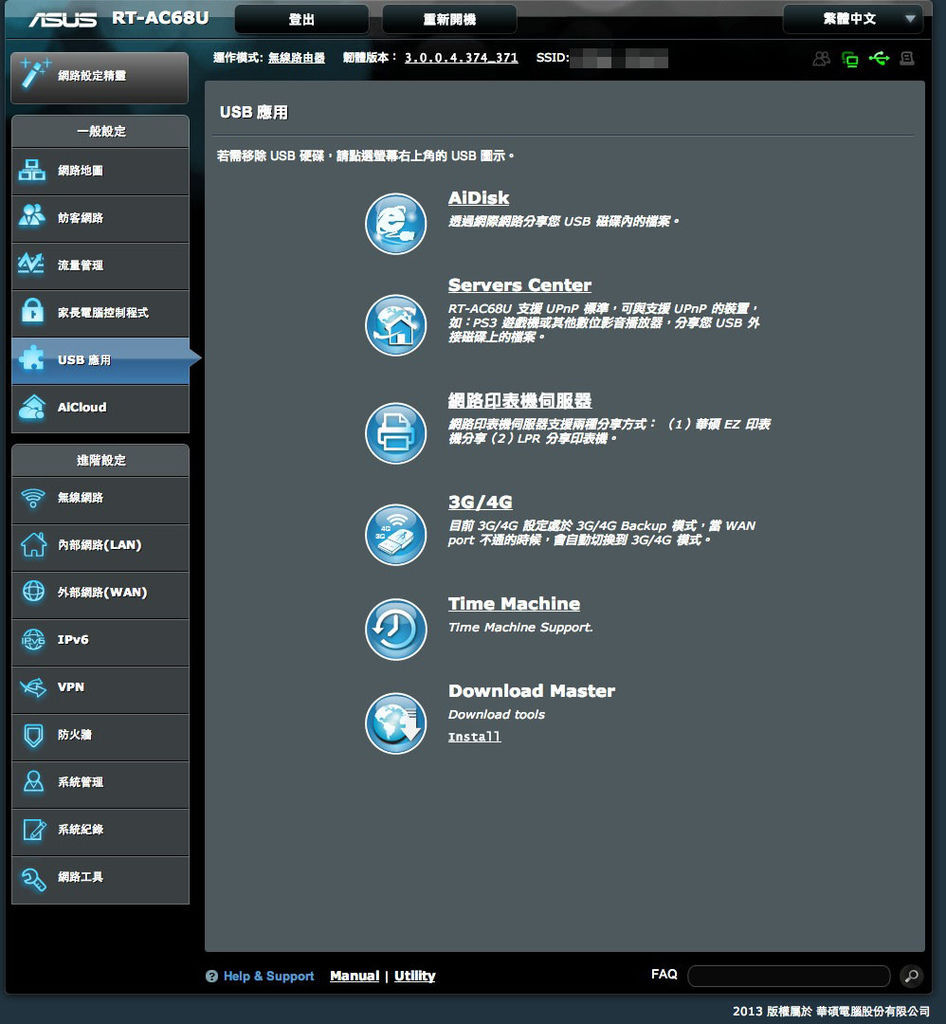Click the AiDisk globe icon
This screenshot has height=1024, width=946.
click(x=396, y=224)
